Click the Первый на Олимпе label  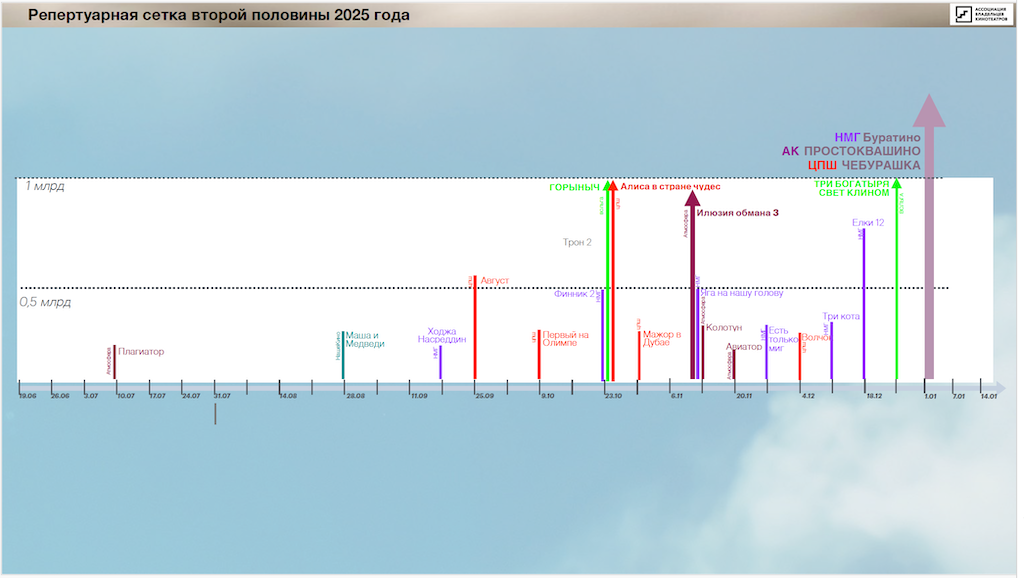[x=566, y=339]
